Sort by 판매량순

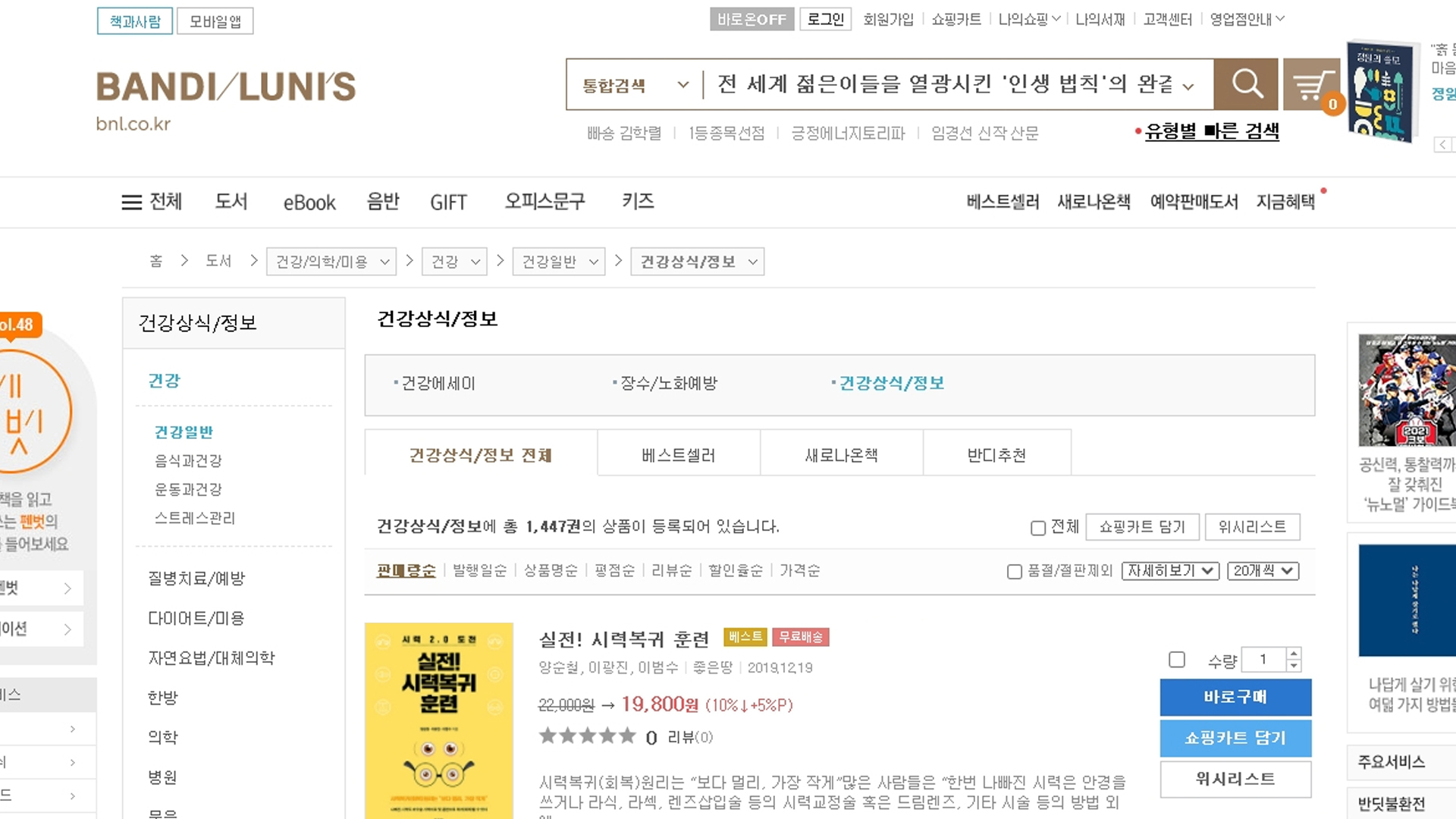click(x=406, y=570)
